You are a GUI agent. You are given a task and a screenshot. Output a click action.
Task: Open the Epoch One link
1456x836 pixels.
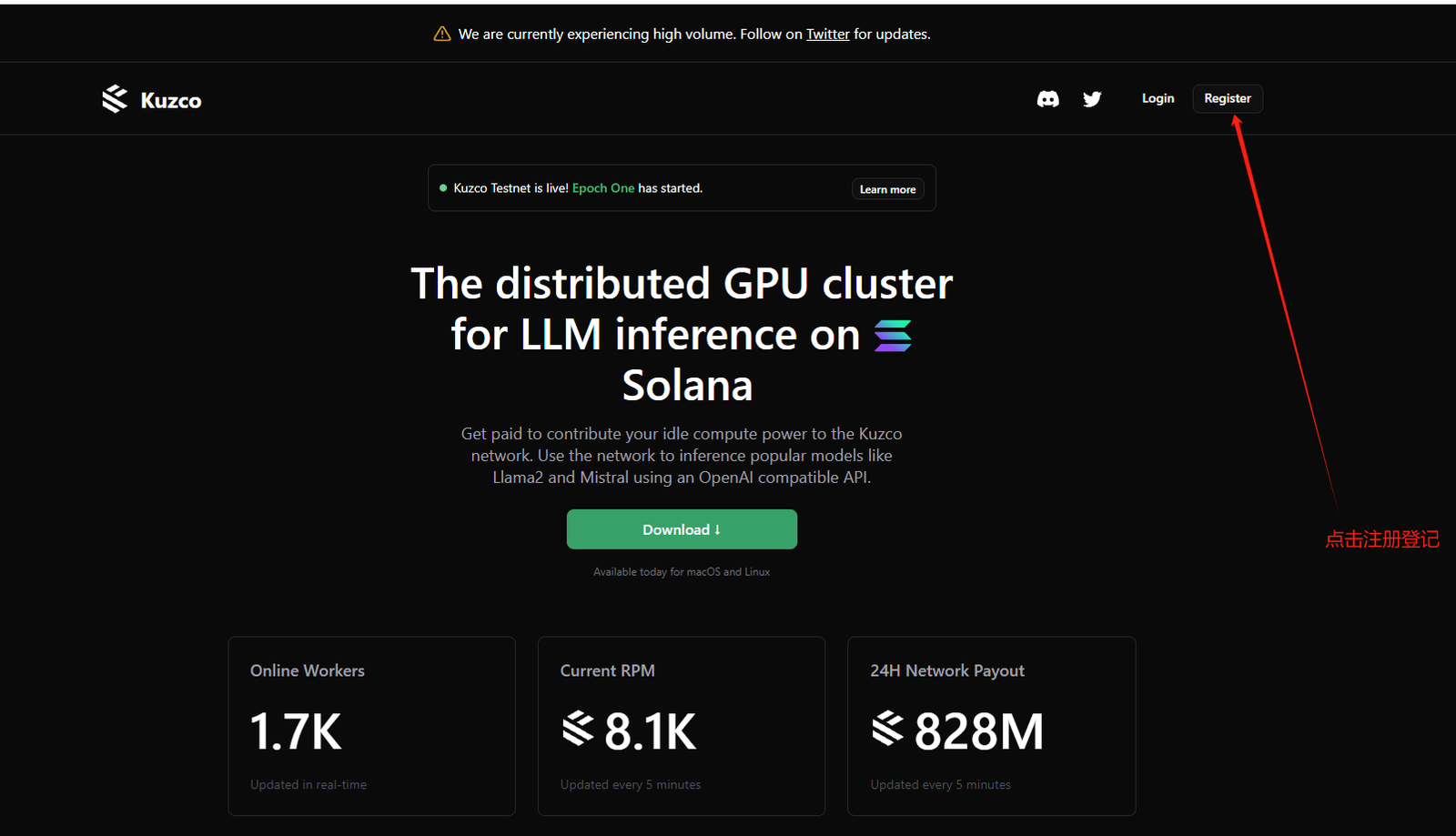point(603,188)
